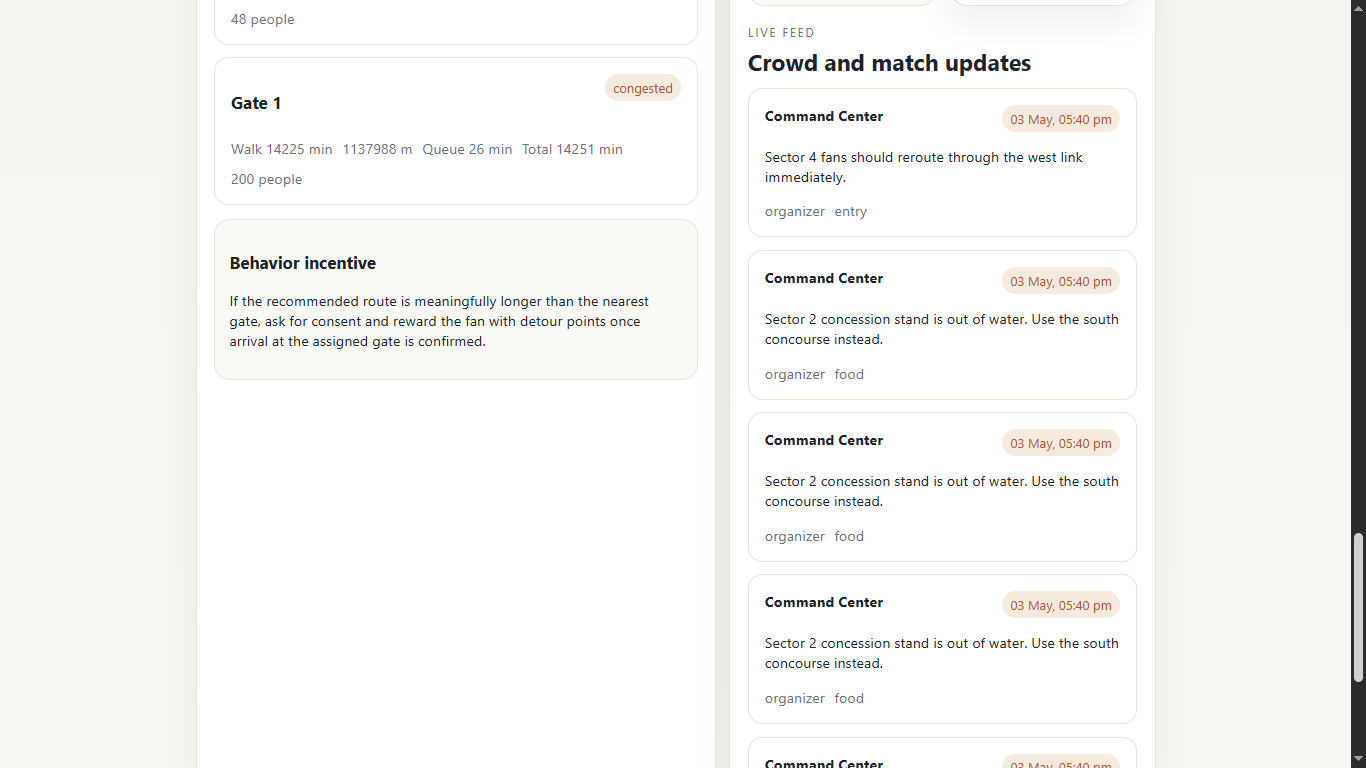Click the scrollbar down arrow
This screenshot has height=768, width=1366.
point(1358,760)
